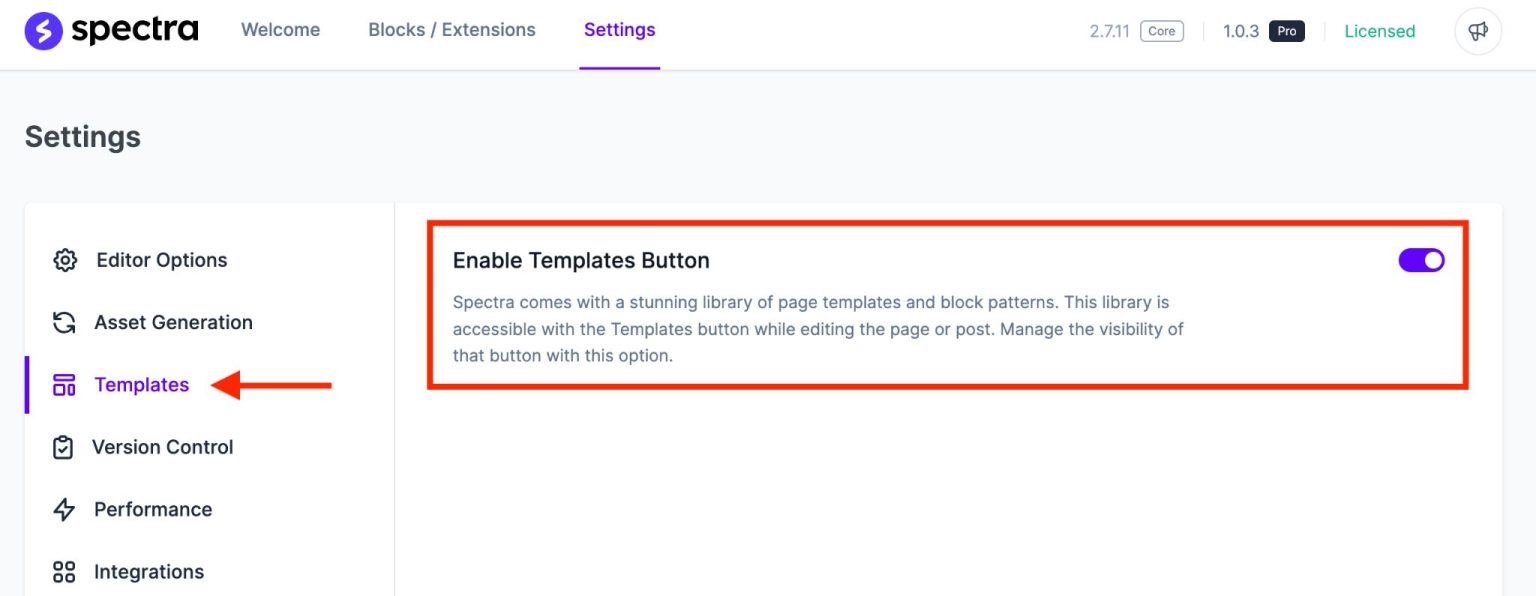Click the Core version badge
This screenshot has height=596, width=1536.
pyautogui.click(x=1161, y=31)
